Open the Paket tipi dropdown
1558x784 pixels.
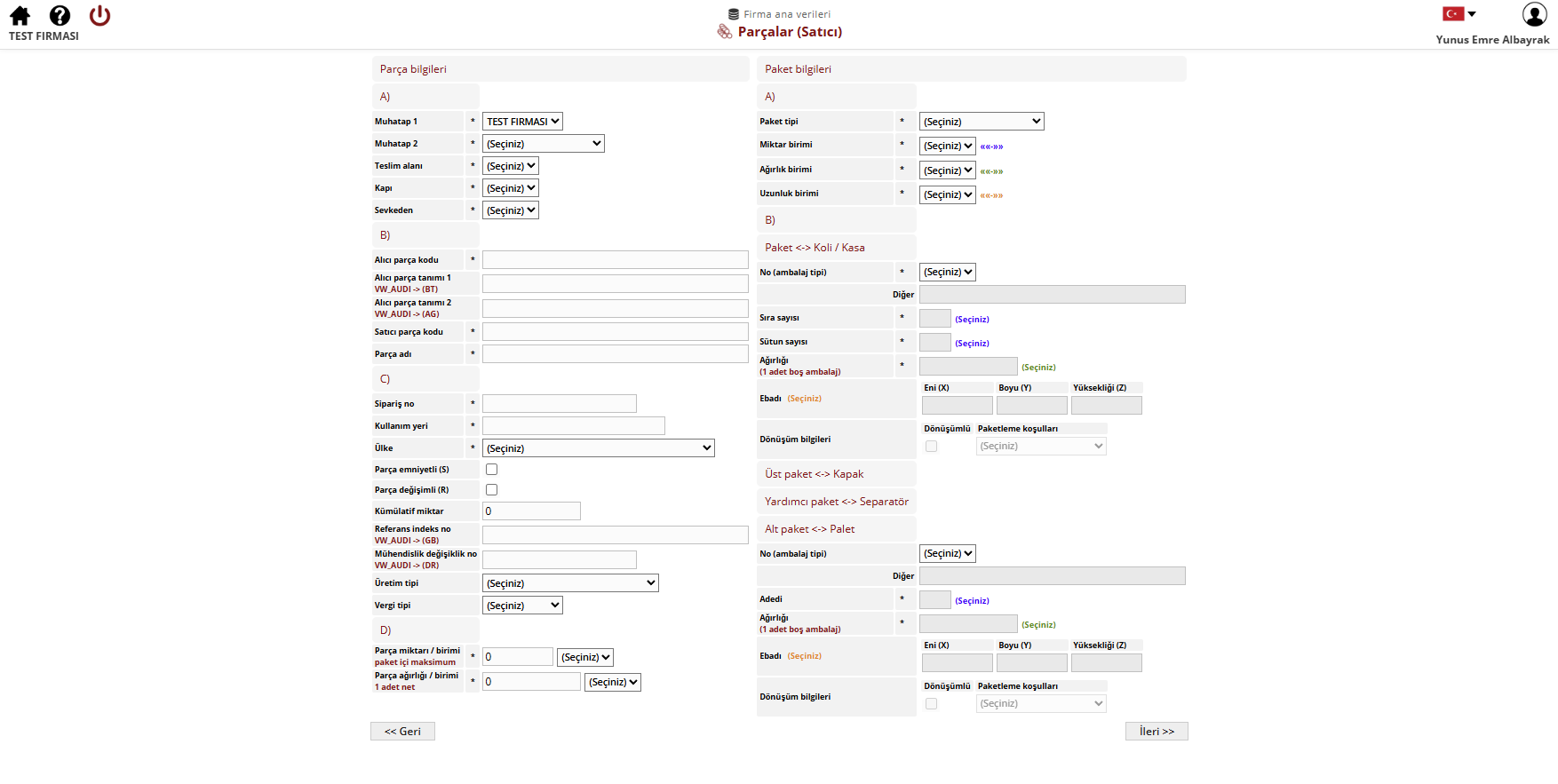tap(982, 122)
